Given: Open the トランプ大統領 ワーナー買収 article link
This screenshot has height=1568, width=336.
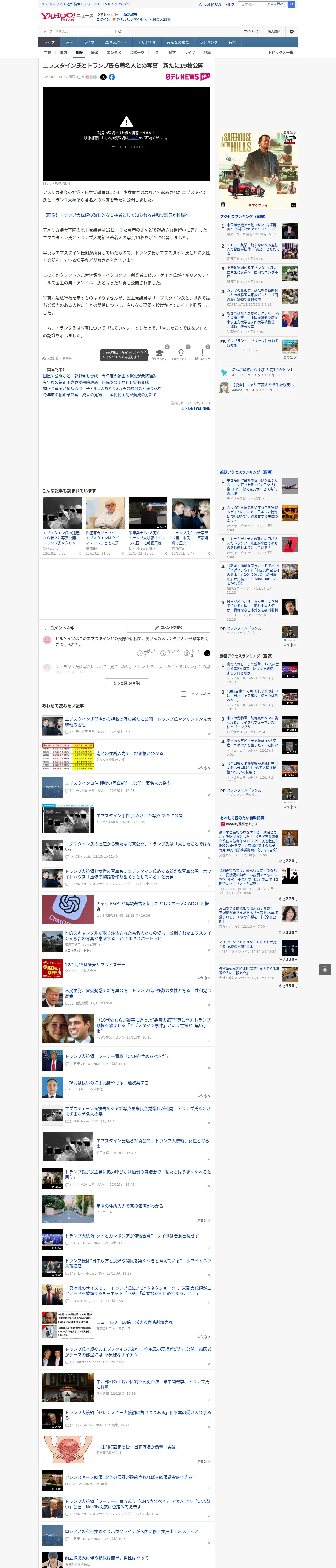Looking at the screenshot, I should coord(116,1056).
